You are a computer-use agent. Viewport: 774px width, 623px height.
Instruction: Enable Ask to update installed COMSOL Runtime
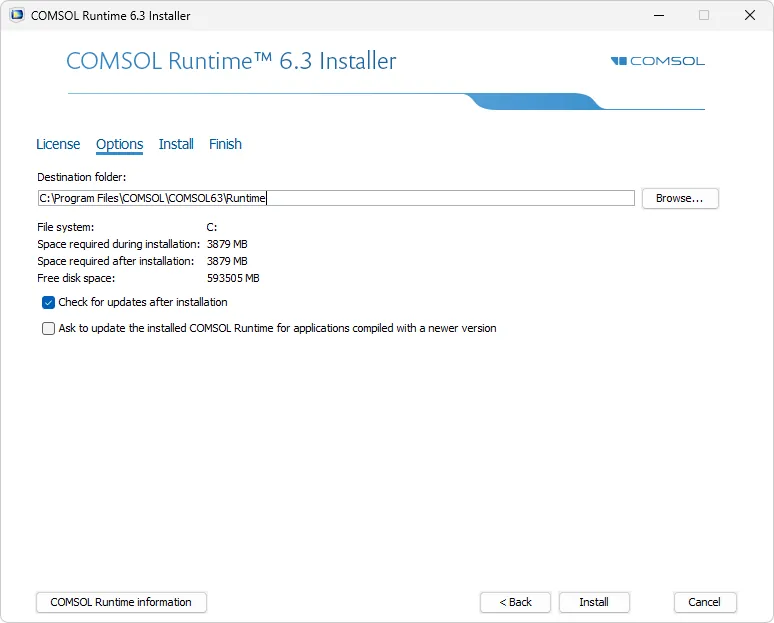[x=48, y=328]
